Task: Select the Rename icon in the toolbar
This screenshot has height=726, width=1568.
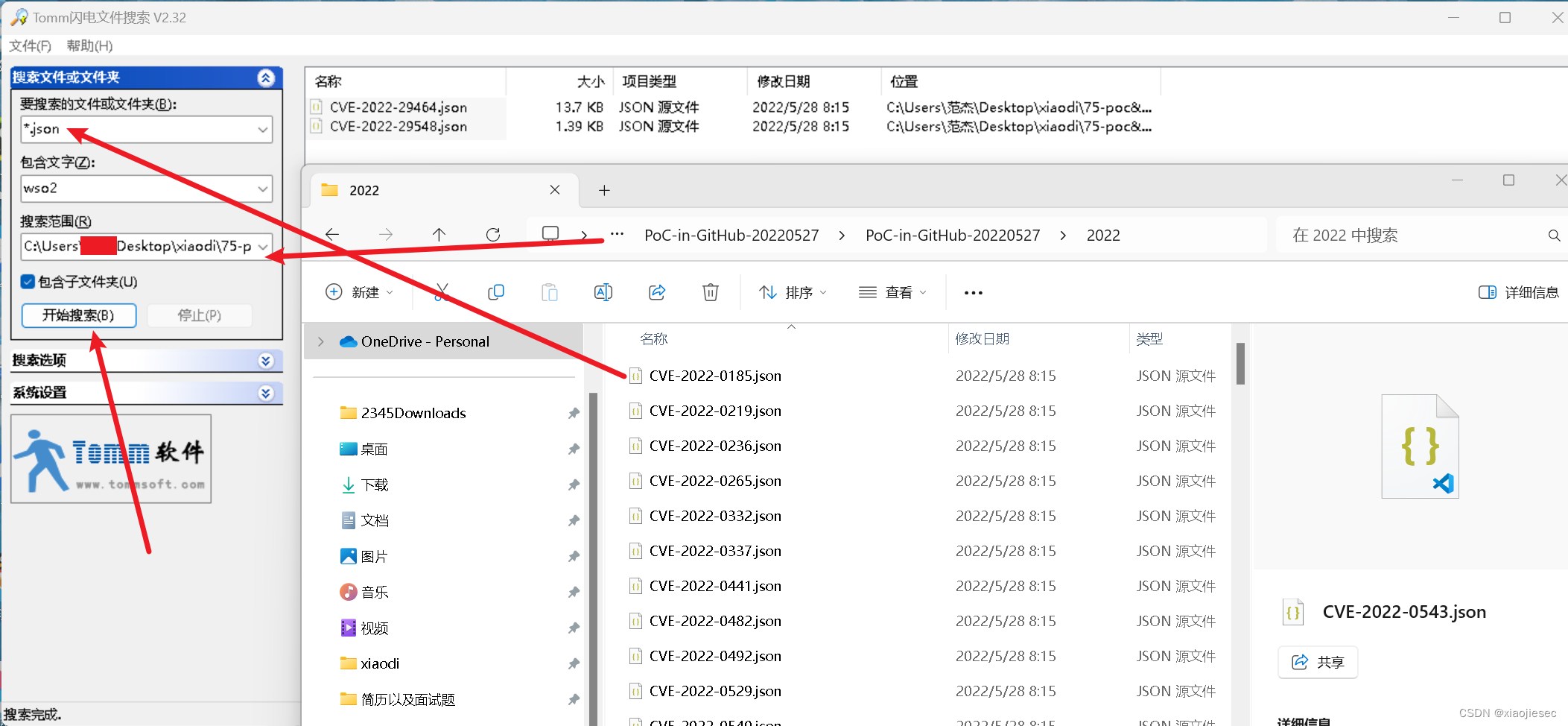Action: click(x=603, y=291)
